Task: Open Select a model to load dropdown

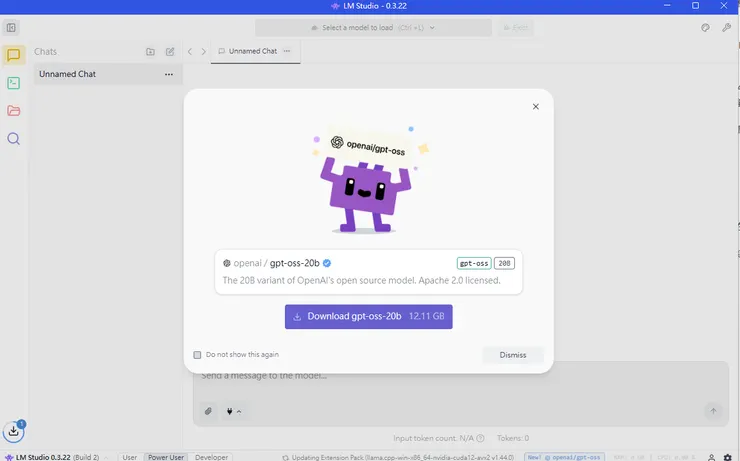Action: [373, 28]
